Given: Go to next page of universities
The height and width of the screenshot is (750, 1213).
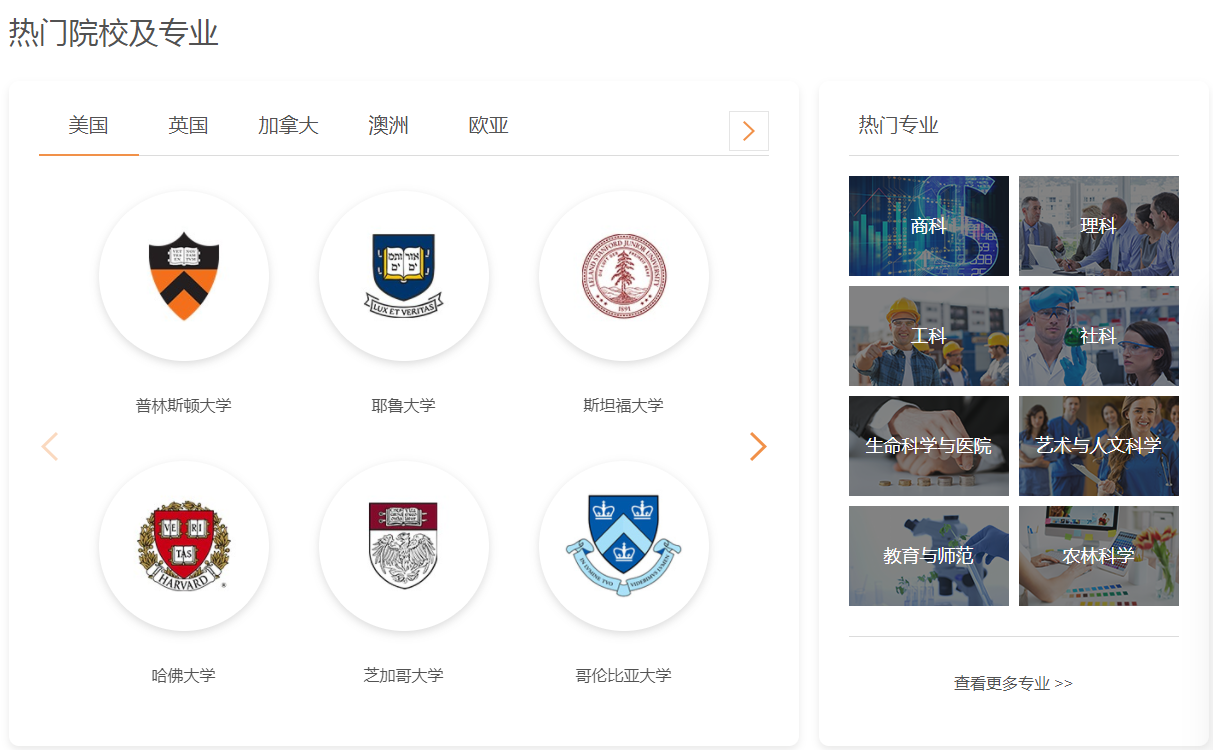Looking at the screenshot, I should pyautogui.click(x=758, y=446).
